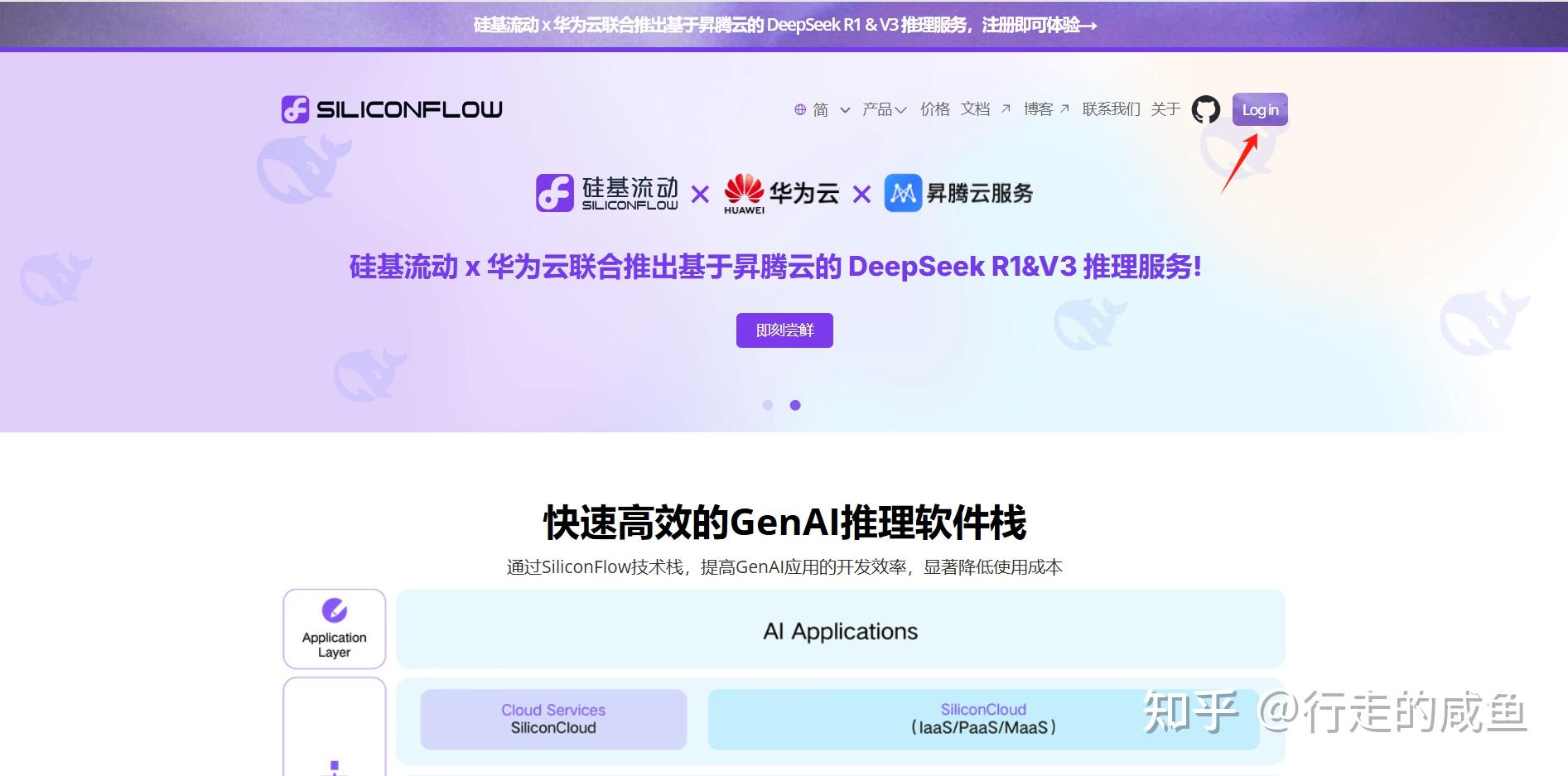This screenshot has height=776, width=1568.
Task: Open the 关于 page
Action: coord(1165,109)
